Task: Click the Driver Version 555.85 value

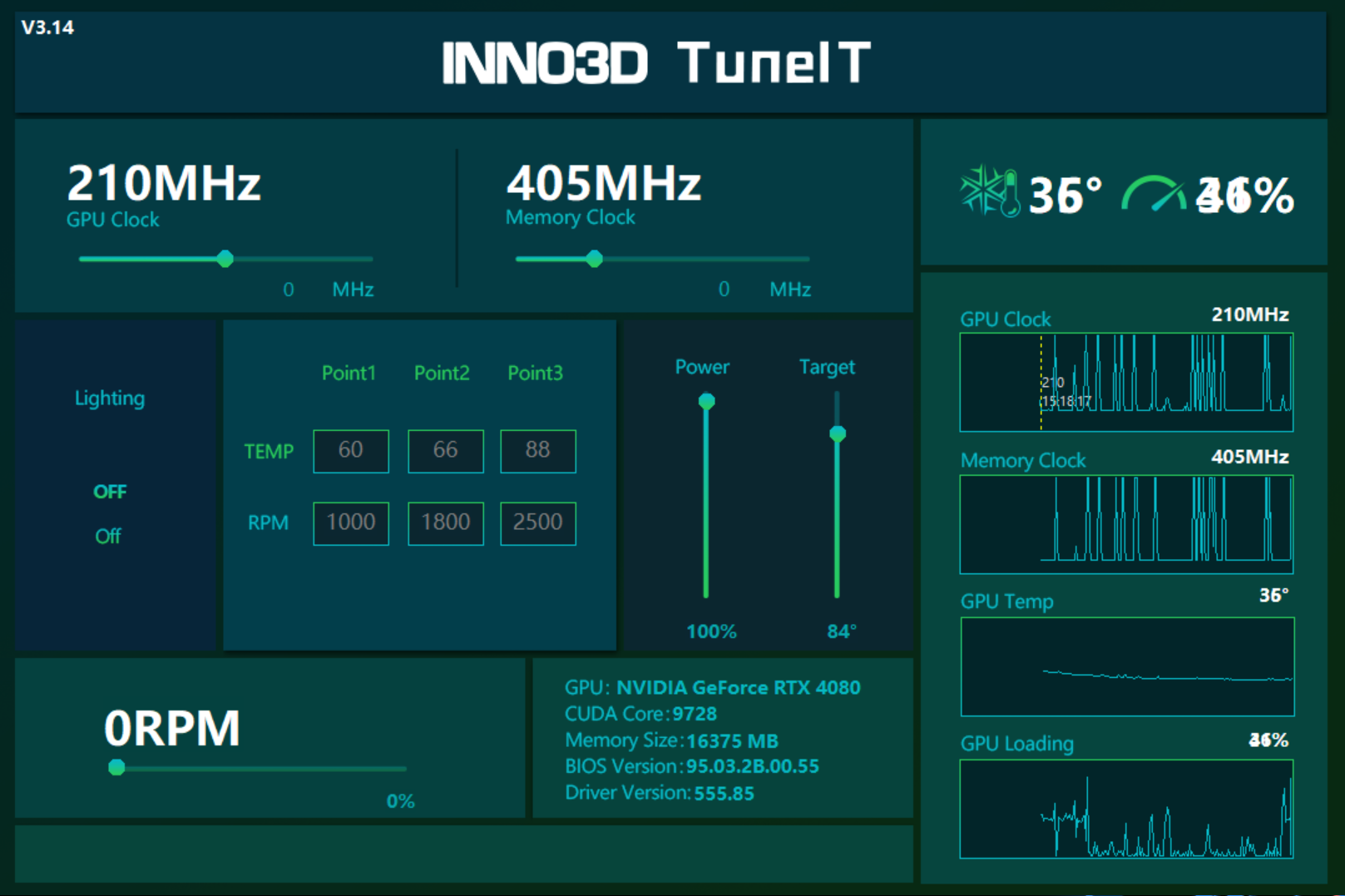Action: (x=724, y=793)
